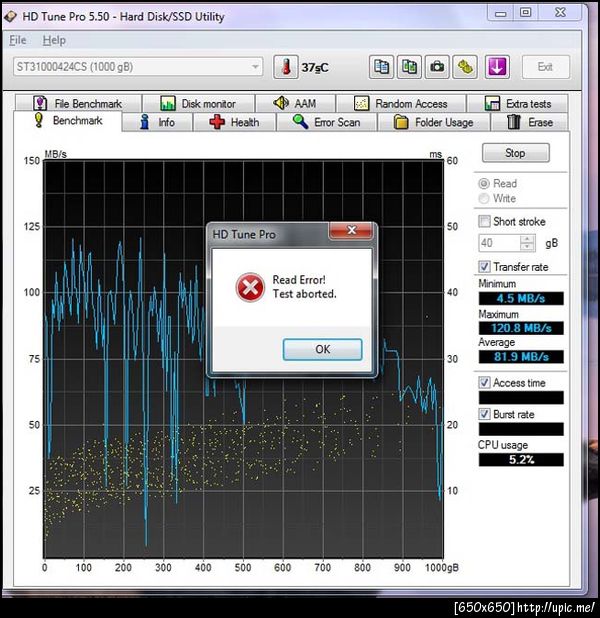Enable the Short stroke checkbox
Image resolution: width=600 pixels, height=618 pixels.
point(484,222)
